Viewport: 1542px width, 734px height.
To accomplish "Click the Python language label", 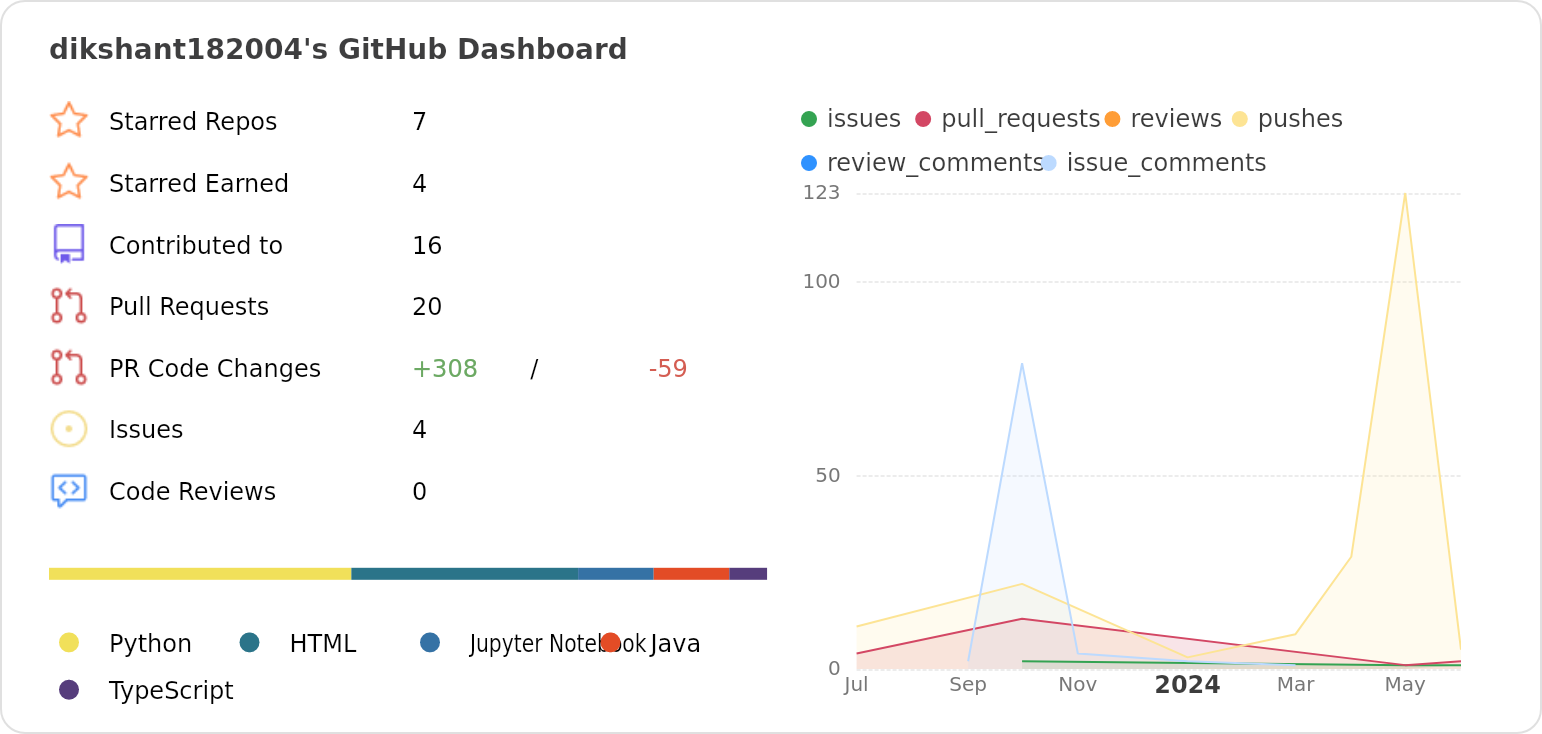I will 150,644.
